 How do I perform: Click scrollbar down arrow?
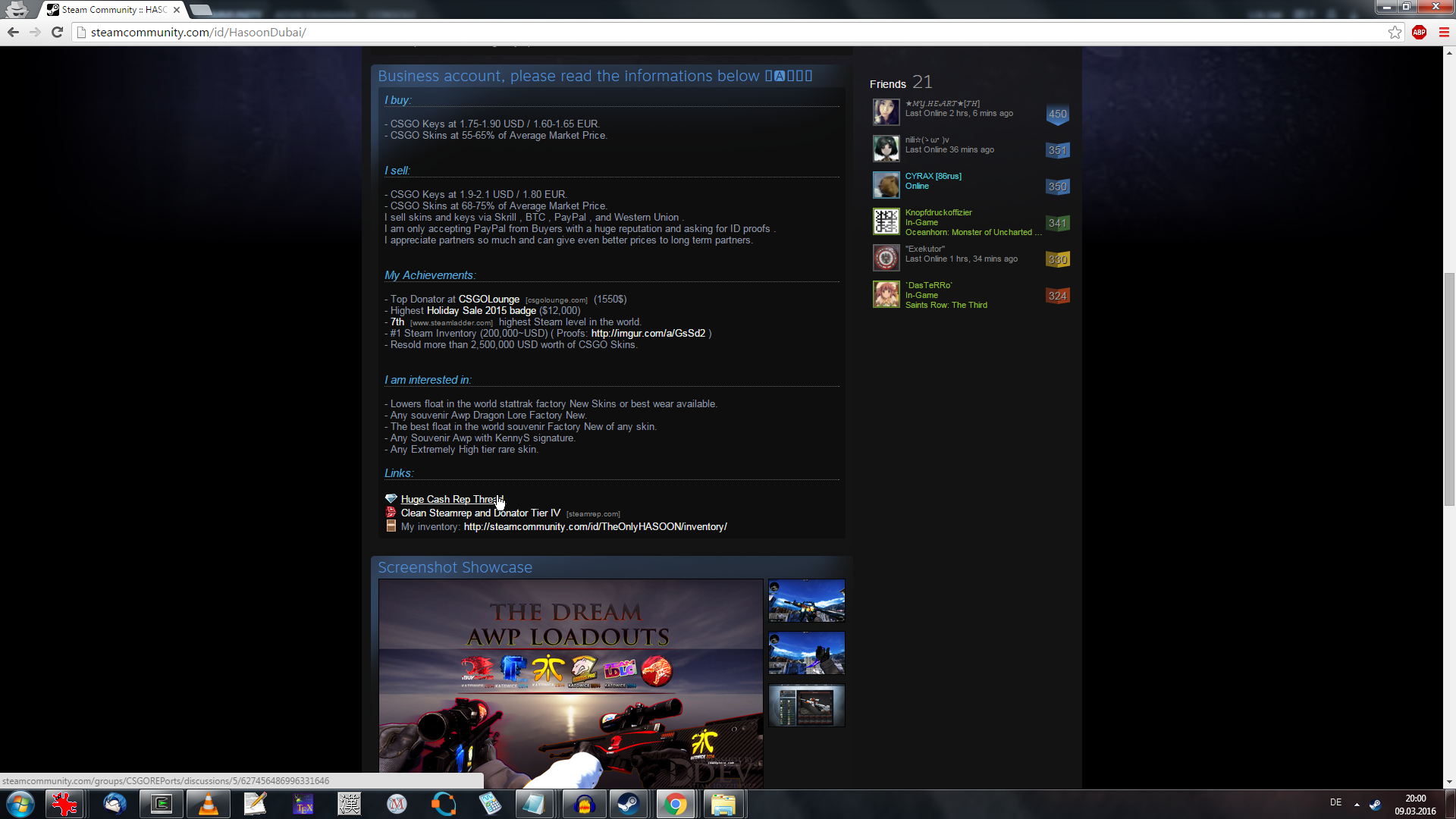coord(1449,782)
